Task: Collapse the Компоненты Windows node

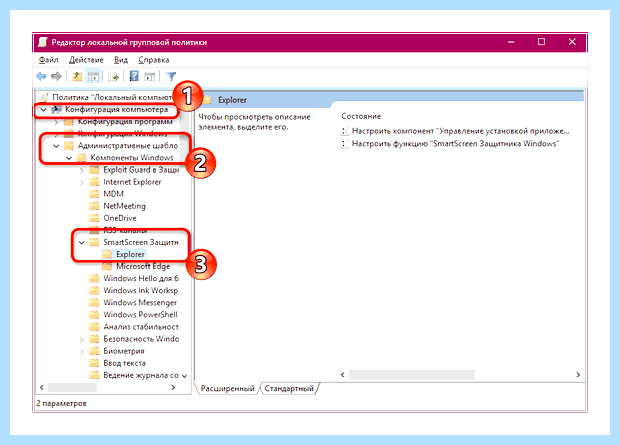Action: click(x=69, y=158)
